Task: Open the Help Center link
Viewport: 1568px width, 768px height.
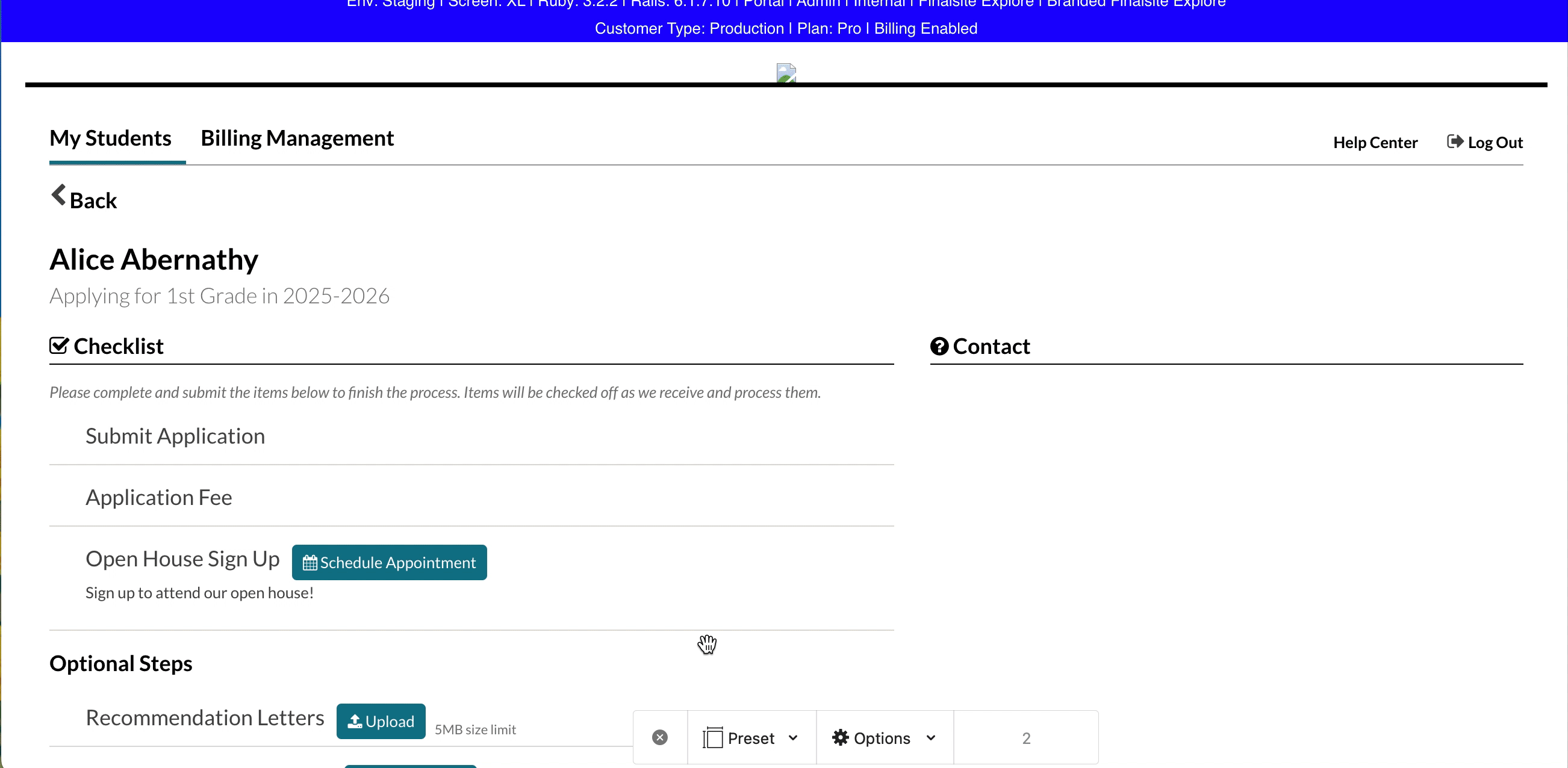Action: [x=1375, y=143]
